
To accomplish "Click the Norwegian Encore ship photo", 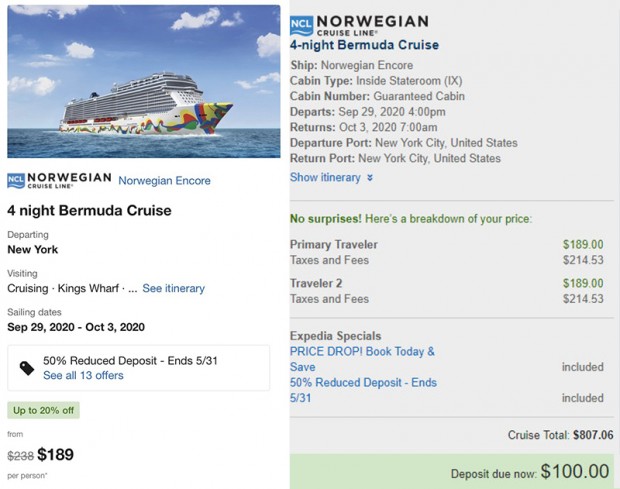I will [x=144, y=82].
